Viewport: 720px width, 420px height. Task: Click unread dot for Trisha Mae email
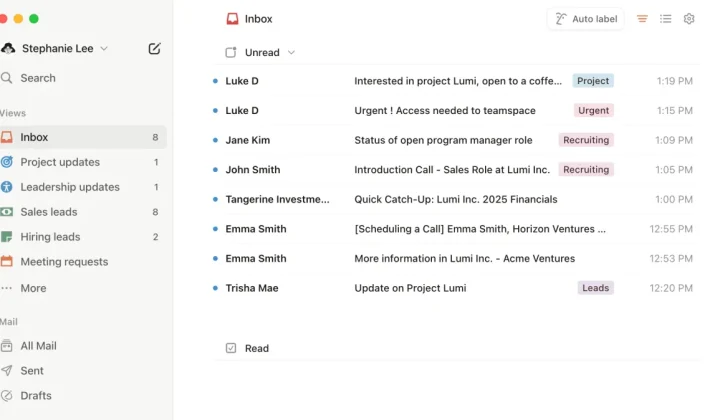[215, 288]
